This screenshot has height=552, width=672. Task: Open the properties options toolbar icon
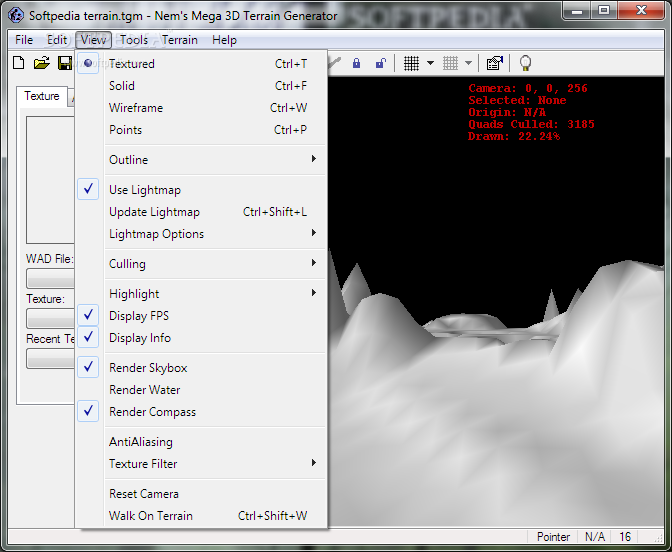click(x=495, y=63)
